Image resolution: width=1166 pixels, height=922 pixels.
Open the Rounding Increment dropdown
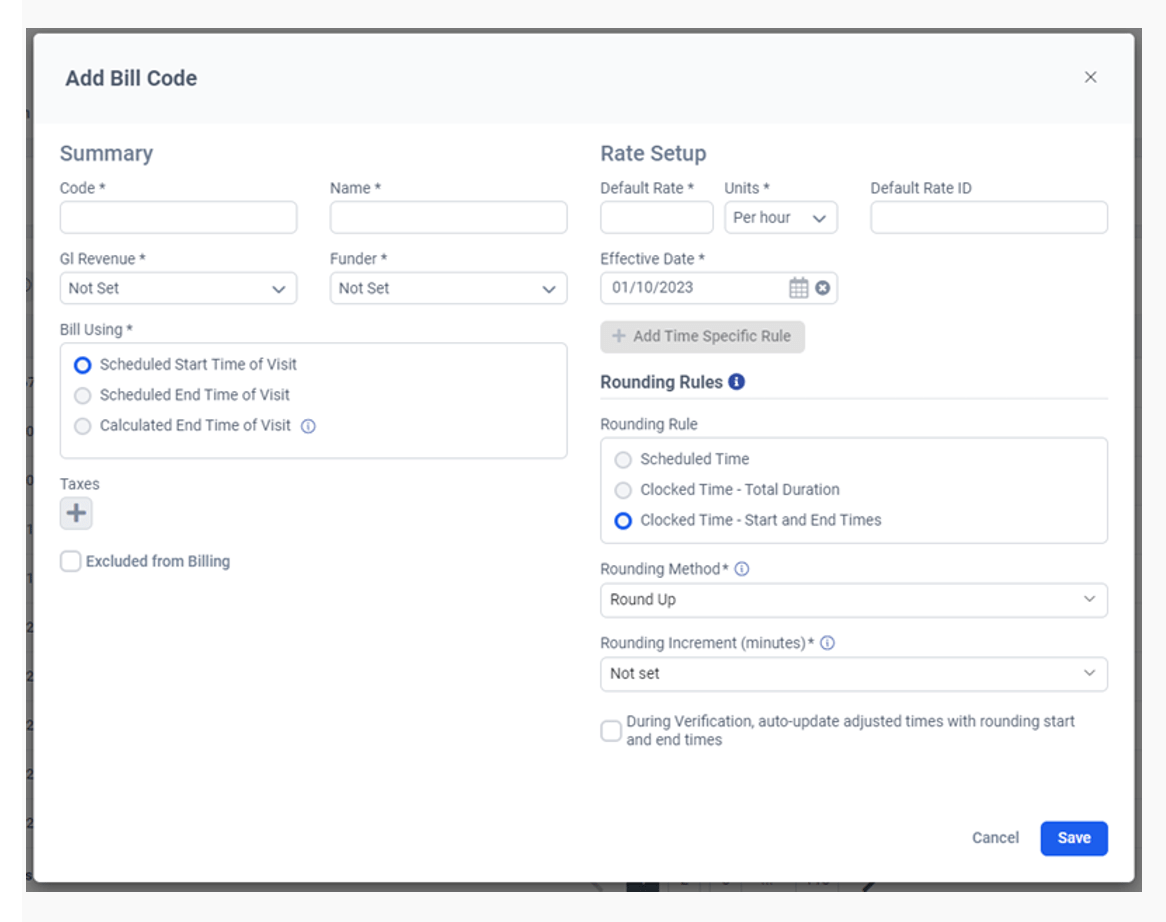click(855, 674)
